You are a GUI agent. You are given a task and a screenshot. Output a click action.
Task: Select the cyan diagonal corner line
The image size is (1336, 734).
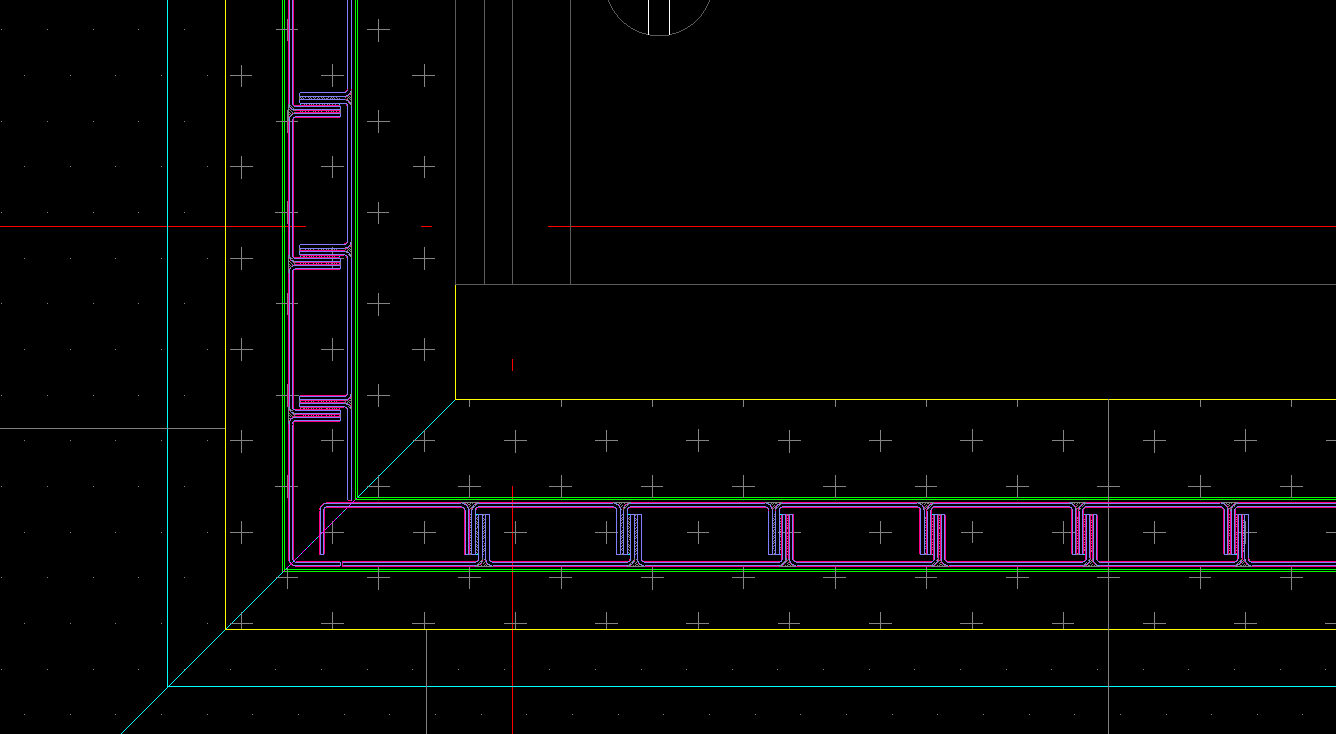[289, 566]
